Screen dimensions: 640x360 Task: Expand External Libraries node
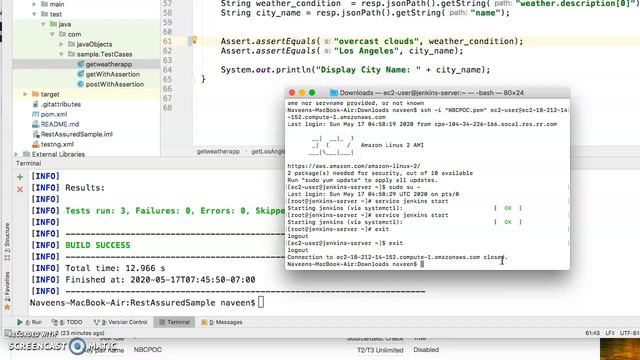[x=16, y=154]
